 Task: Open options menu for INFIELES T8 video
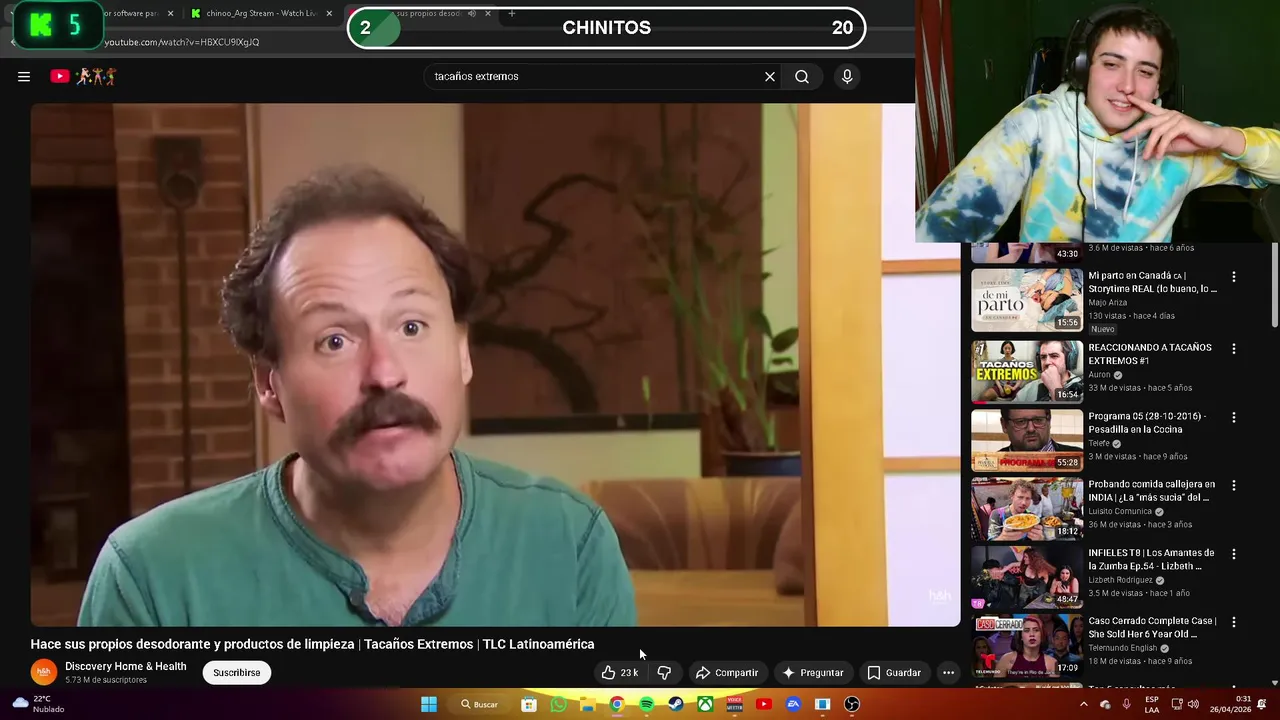click(x=1234, y=554)
